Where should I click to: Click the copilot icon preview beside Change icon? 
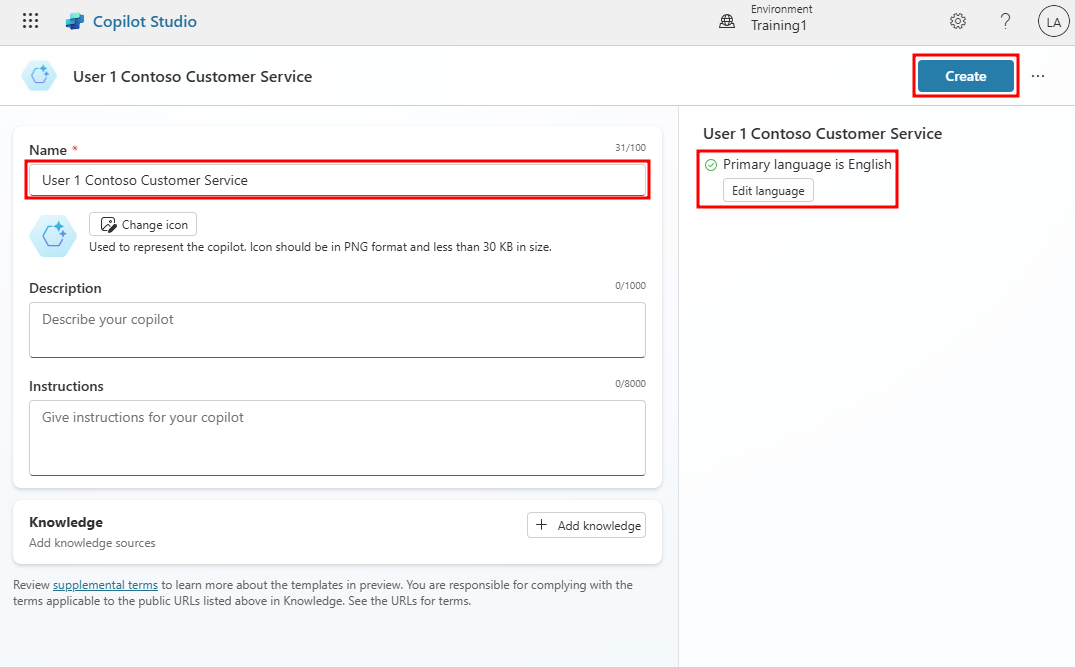(53, 236)
